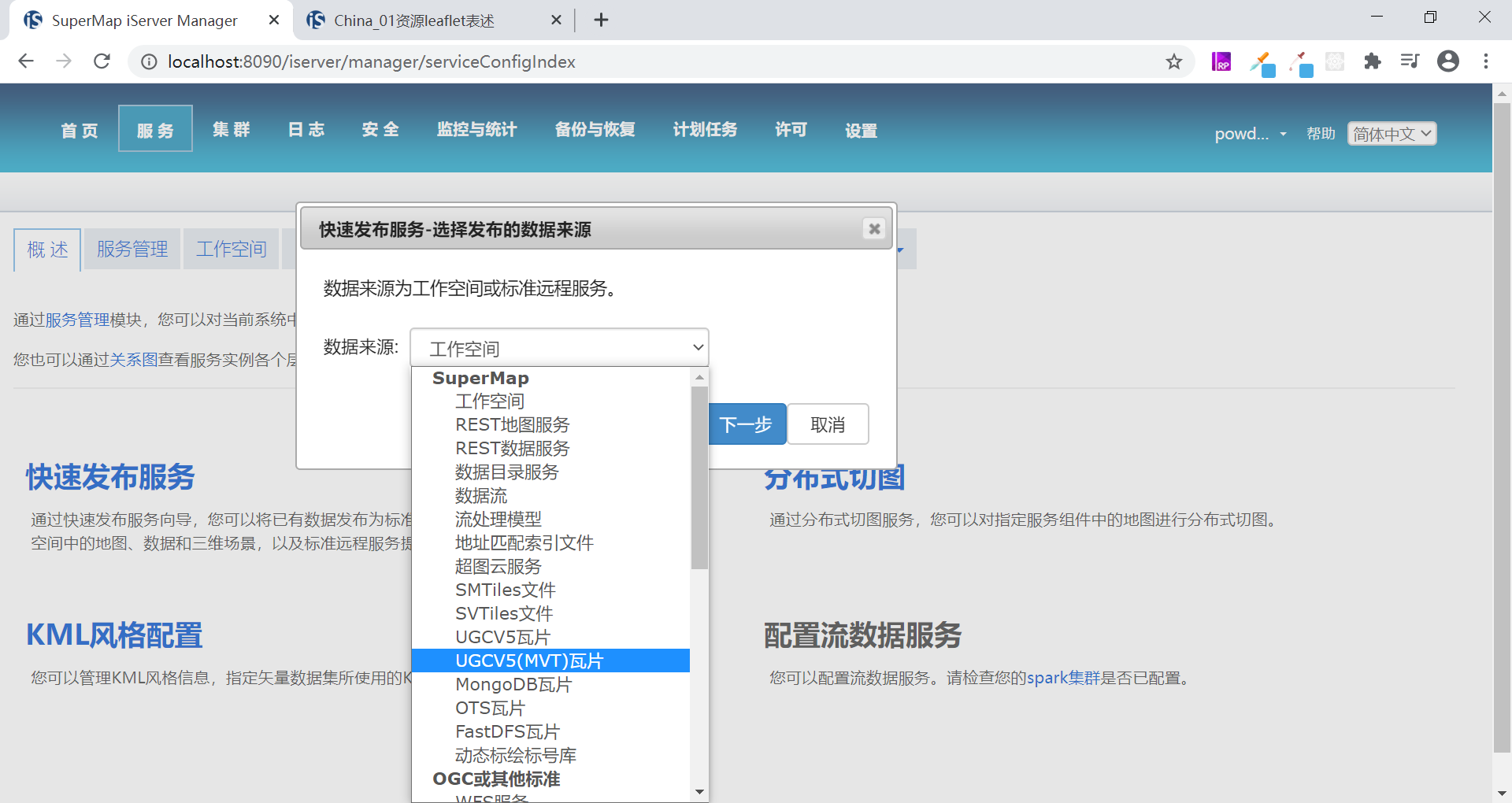Close the 快速发布服务 dialog
Image resolution: width=1512 pixels, height=803 pixels.
point(874,228)
